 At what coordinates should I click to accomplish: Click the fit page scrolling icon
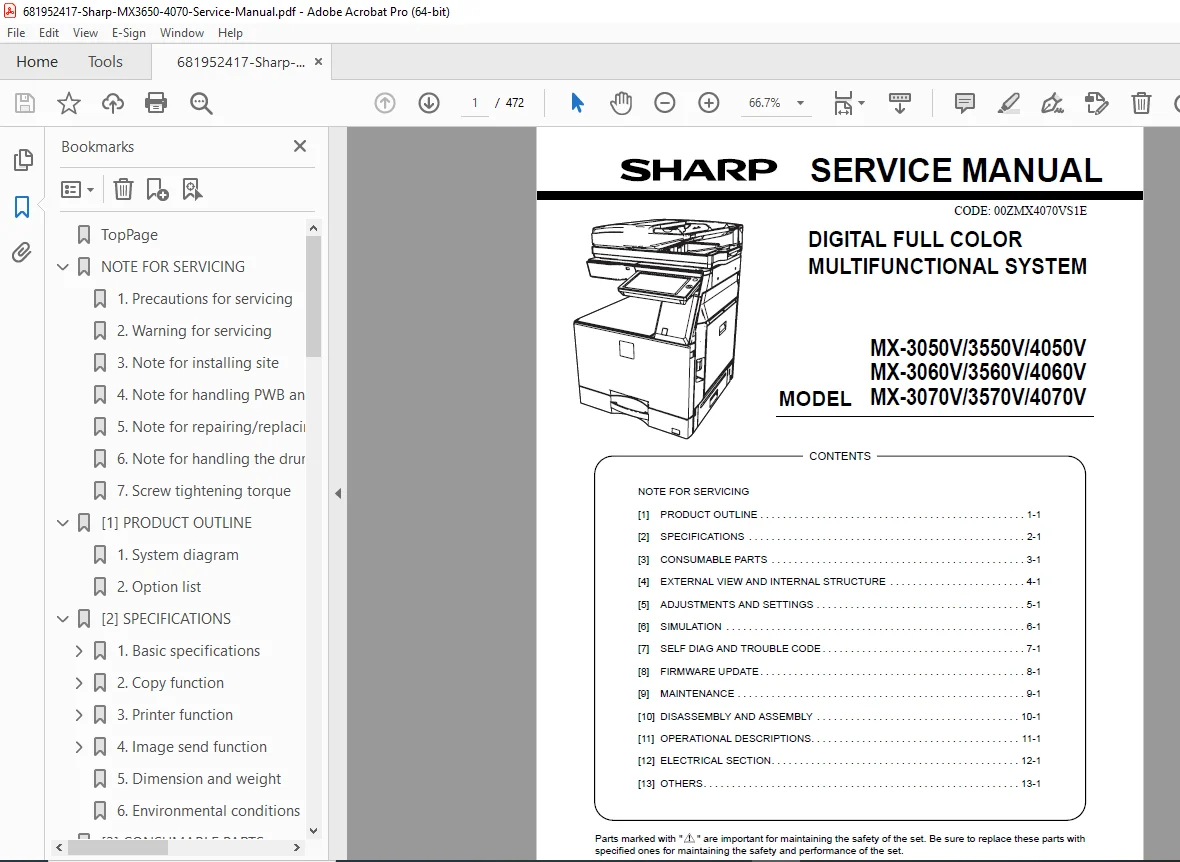click(x=843, y=103)
